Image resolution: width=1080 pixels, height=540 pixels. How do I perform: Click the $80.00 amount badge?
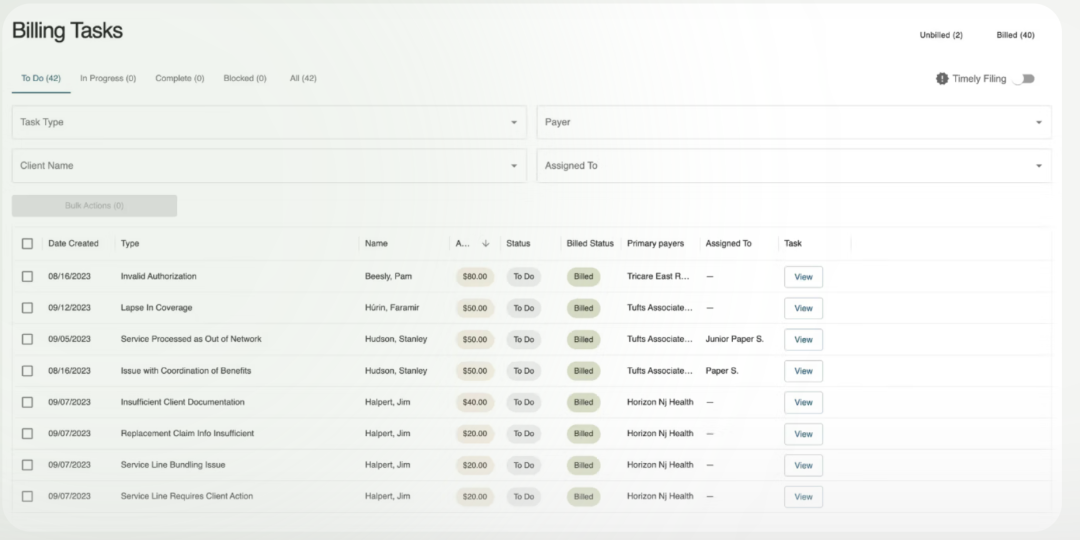pyautogui.click(x=475, y=277)
